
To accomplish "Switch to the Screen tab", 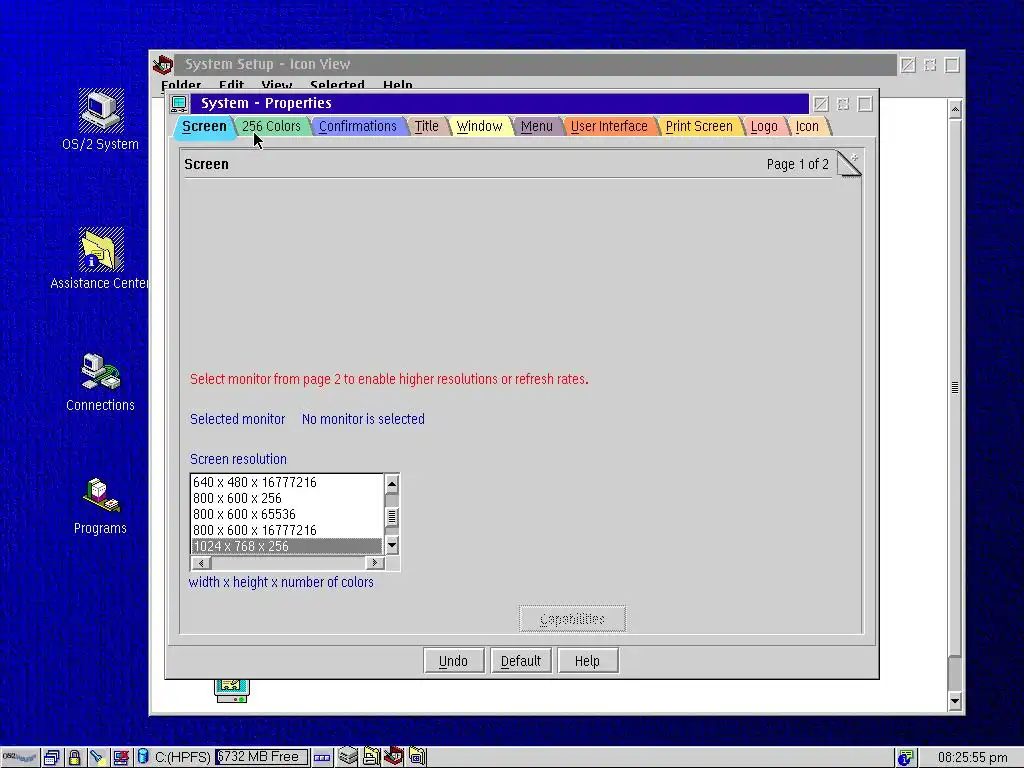I will (x=204, y=126).
